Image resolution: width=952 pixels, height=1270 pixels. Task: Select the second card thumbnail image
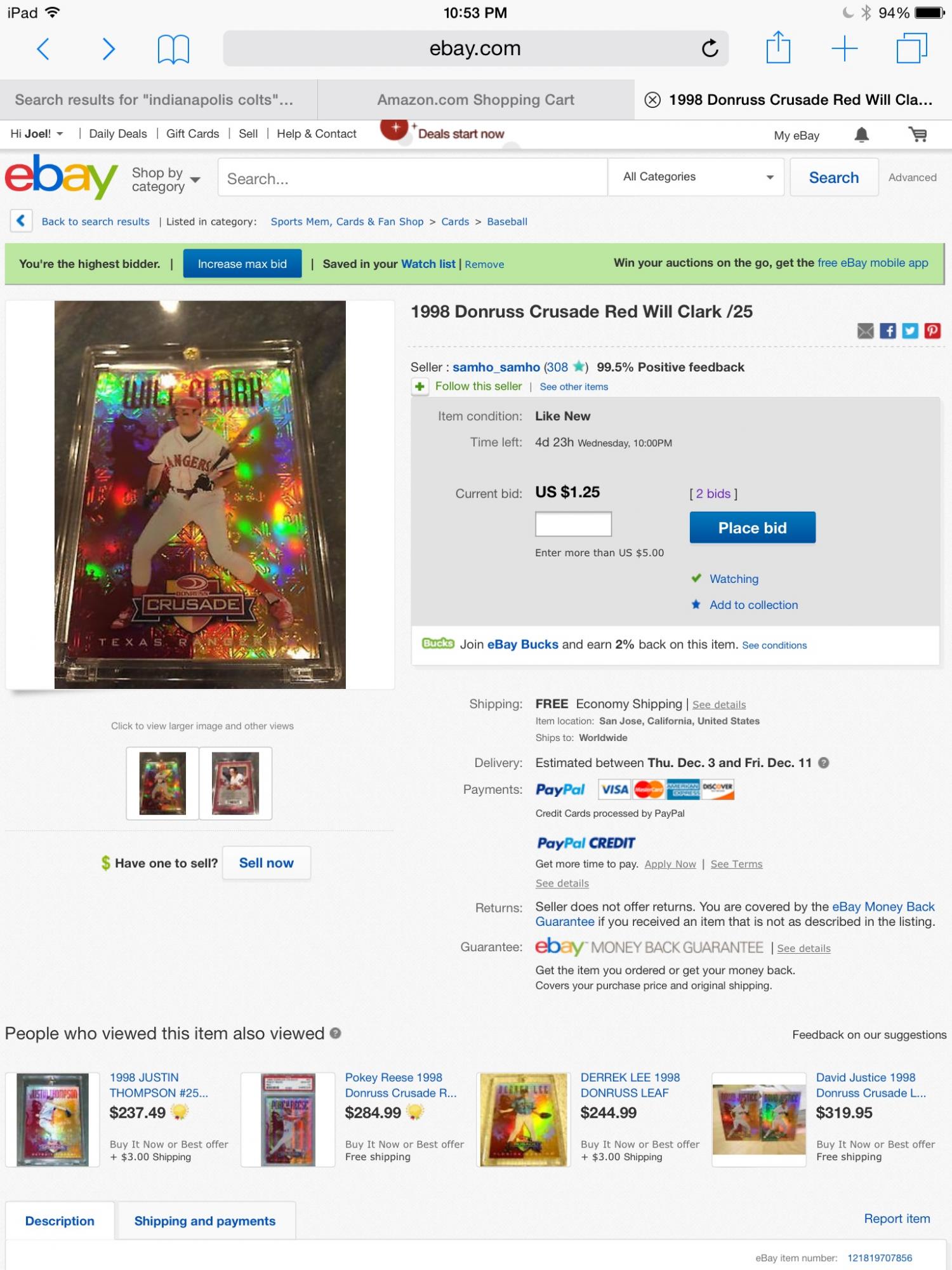(x=235, y=783)
